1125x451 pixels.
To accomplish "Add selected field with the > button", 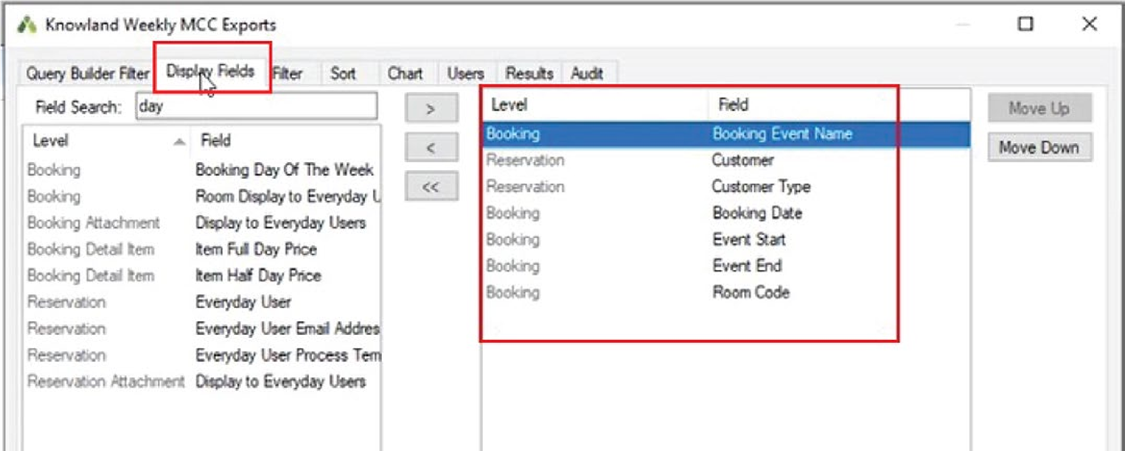I will pyautogui.click(x=430, y=109).
